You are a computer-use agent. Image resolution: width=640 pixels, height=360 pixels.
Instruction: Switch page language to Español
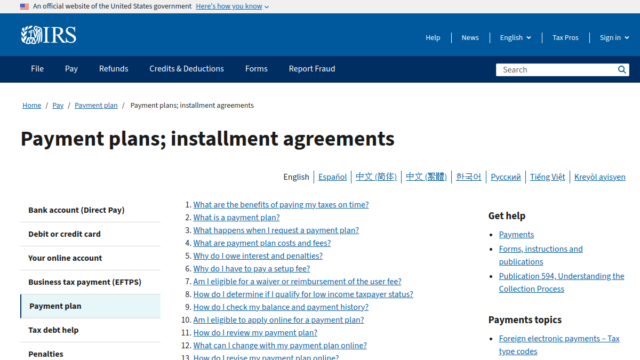[332, 177]
